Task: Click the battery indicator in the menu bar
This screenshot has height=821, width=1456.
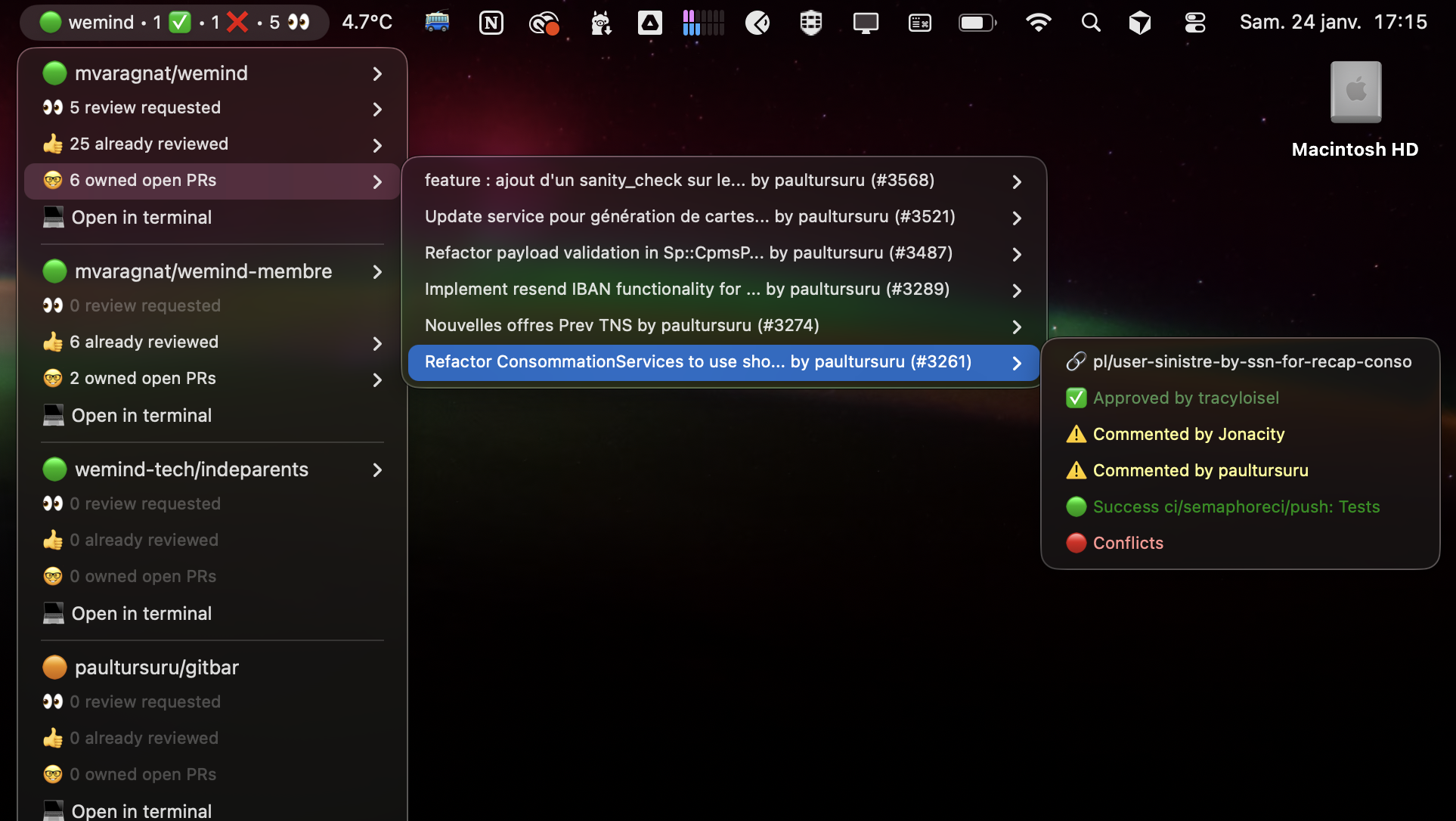Action: pos(977,23)
